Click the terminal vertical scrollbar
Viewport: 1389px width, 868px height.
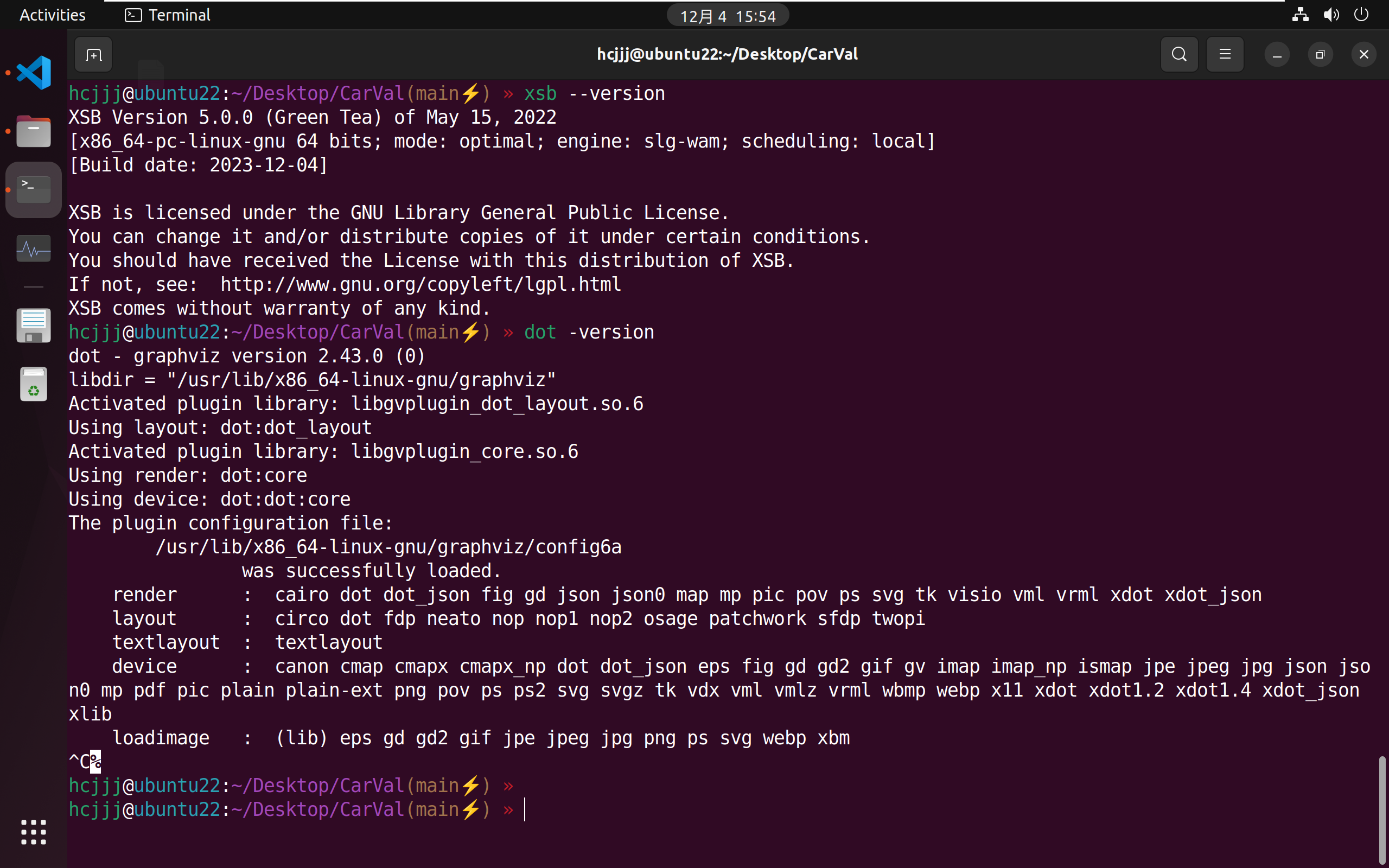[x=1382, y=809]
